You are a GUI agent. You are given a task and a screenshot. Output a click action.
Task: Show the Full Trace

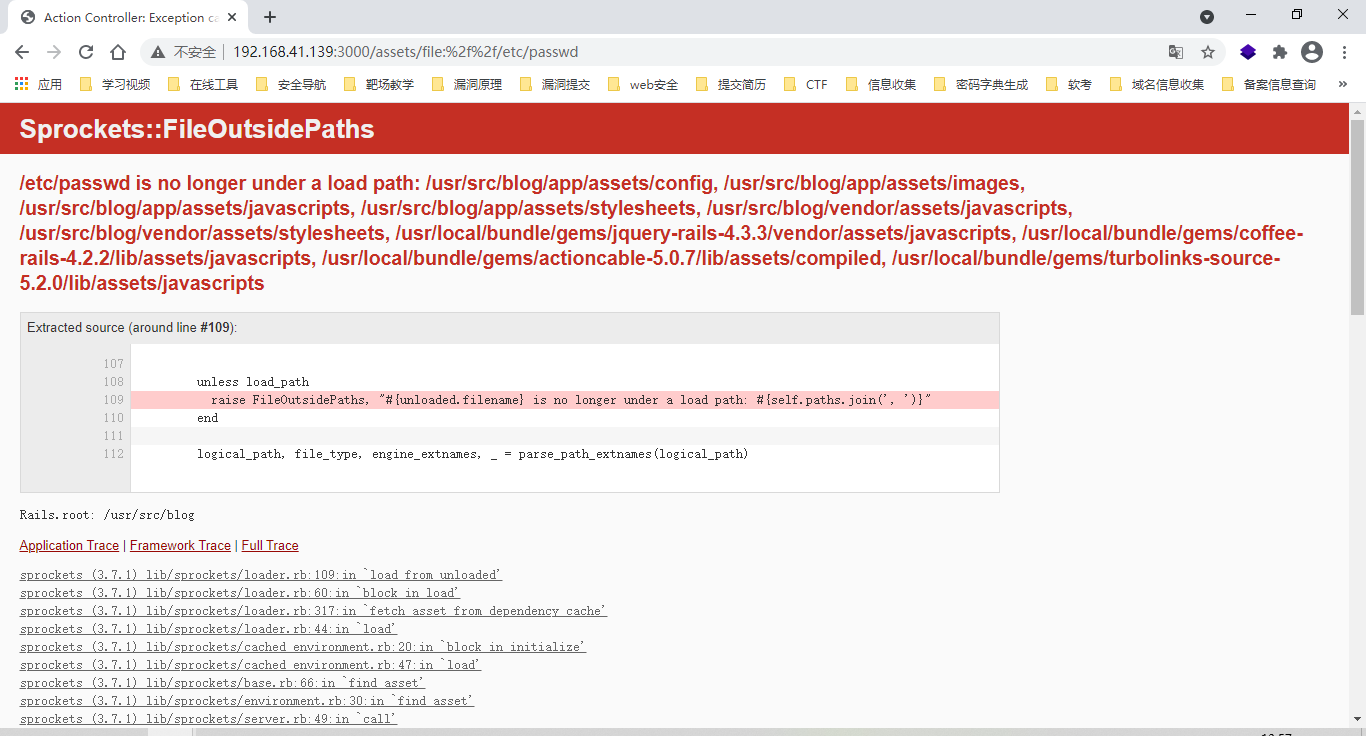pos(270,545)
